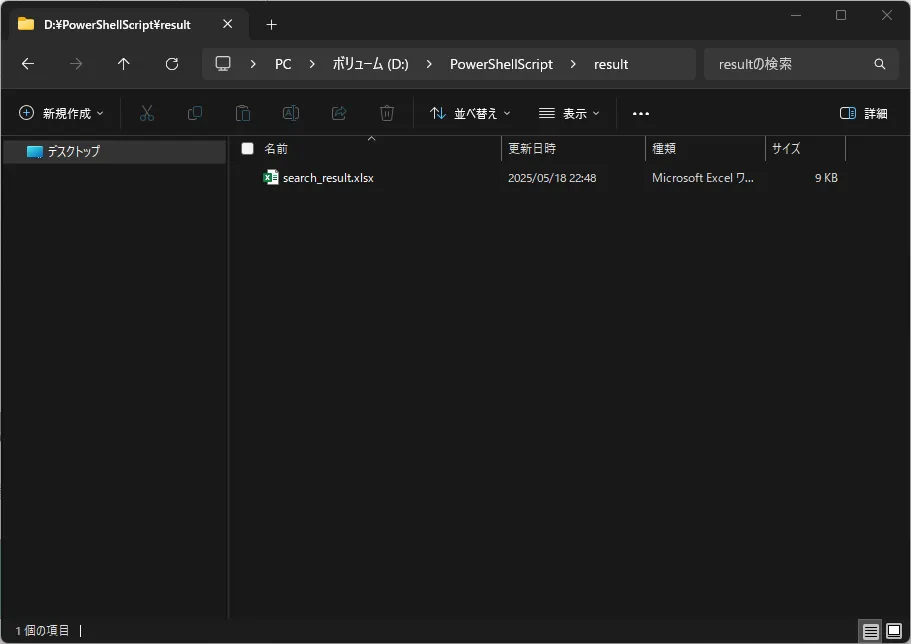
Task: Click the Microsoft Excel type cell
Action: pos(702,178)
